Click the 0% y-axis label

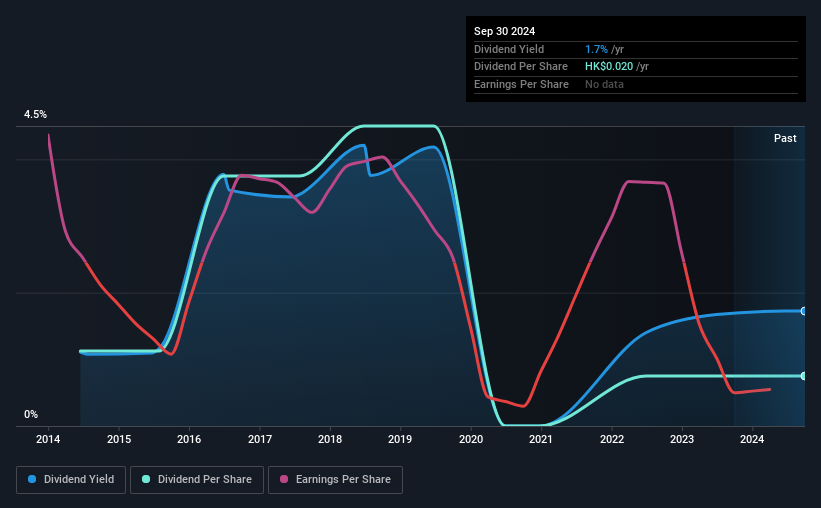31,414
